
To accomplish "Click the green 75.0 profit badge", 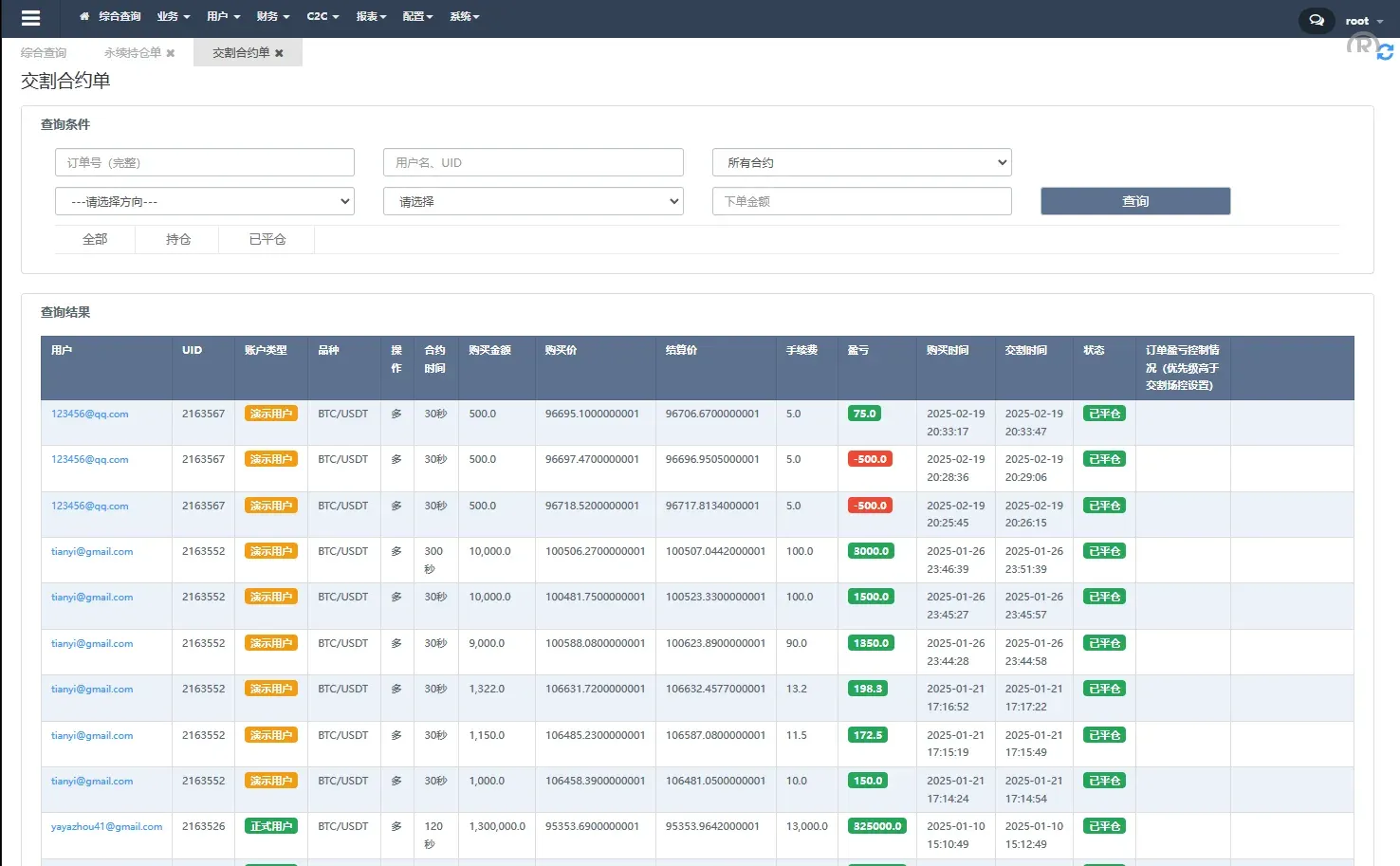I will (864, 414).
